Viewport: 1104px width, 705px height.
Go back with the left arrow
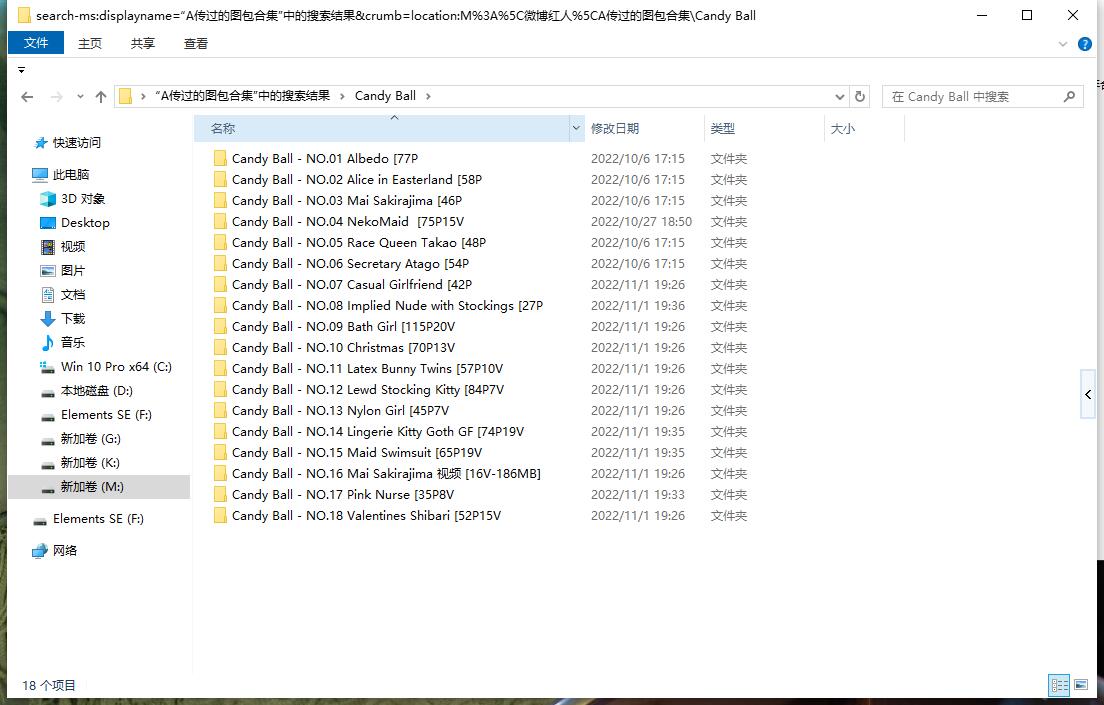(27, 96)
